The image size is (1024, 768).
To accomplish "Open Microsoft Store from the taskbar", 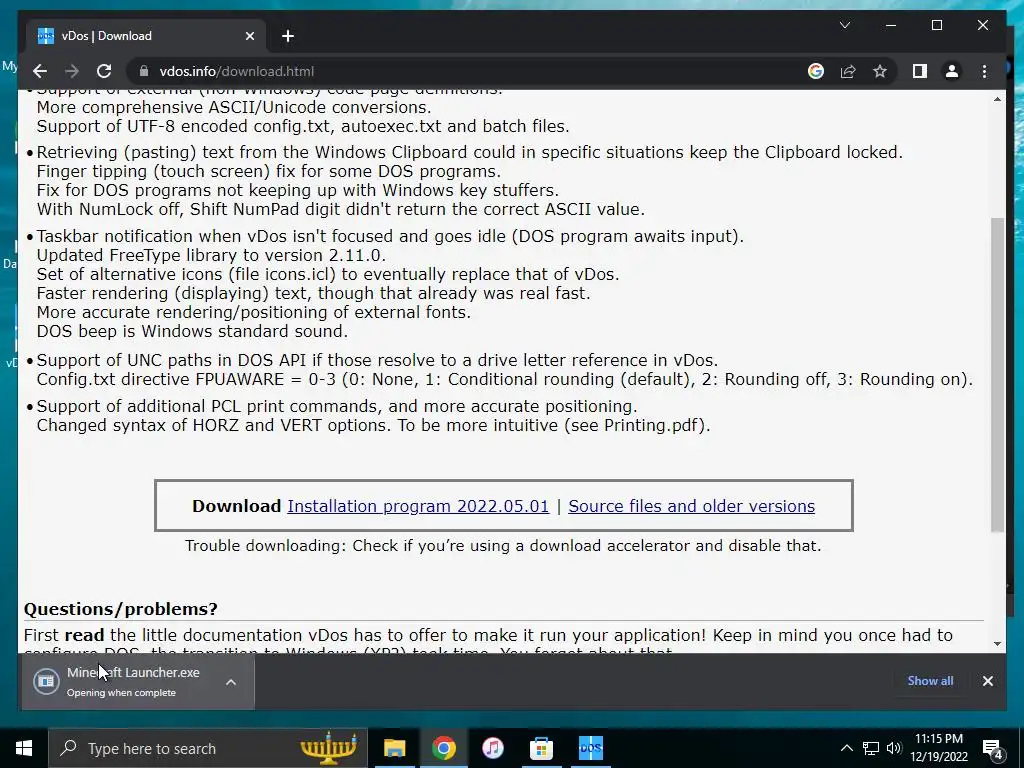I will point(541,748).
